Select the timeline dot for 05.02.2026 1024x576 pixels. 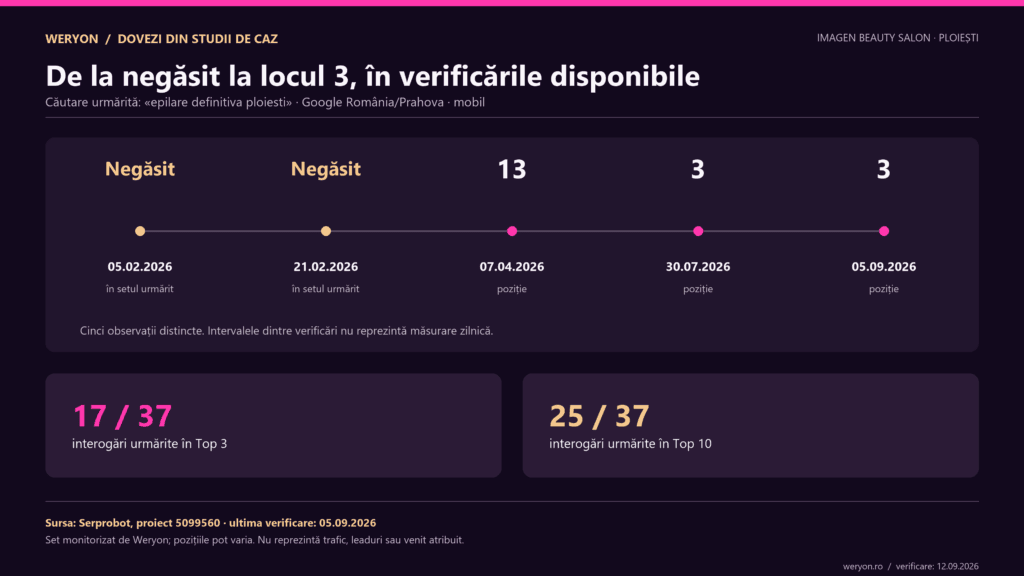(140, 231)
